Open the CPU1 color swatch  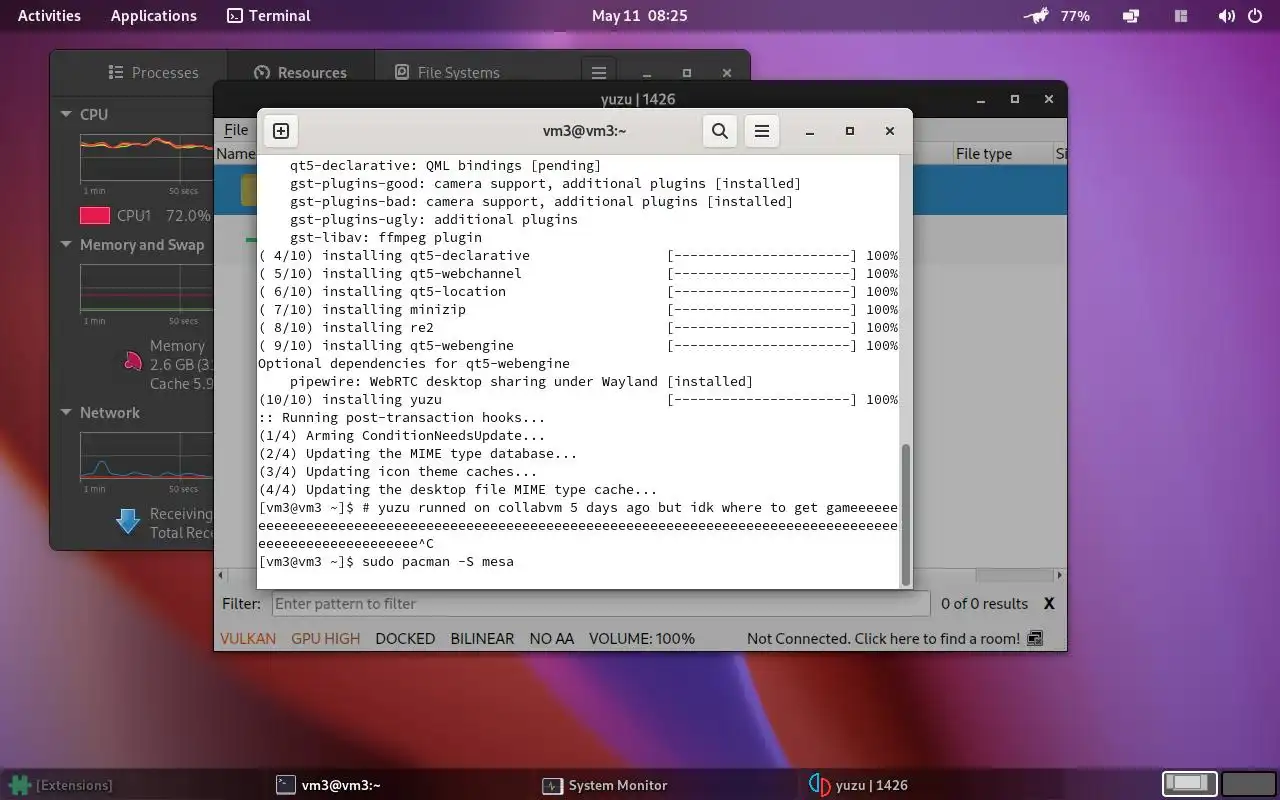[95, 215]
